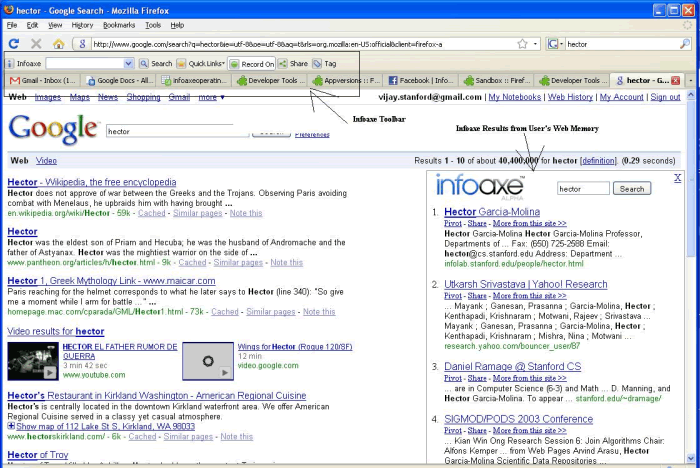Switch to the Video results filter
This screenshot has width=700, height=468.
click(x=46, y=160)
